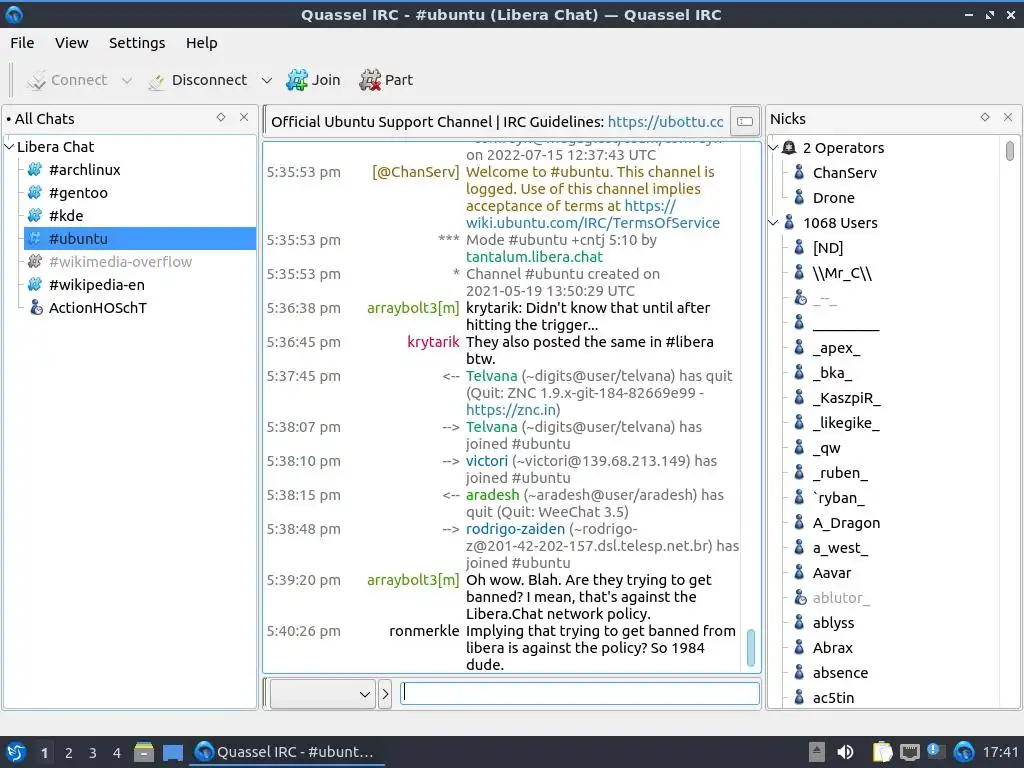
Task: Collapse the Libera Chat network tree
Action: pyautogui.click(x=9, y=147)
